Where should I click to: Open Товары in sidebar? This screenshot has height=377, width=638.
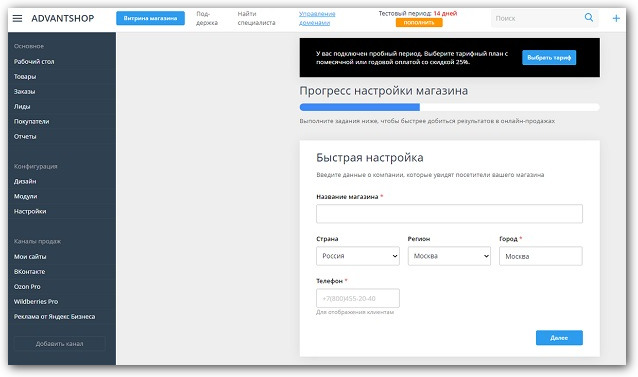click(25, 76)
